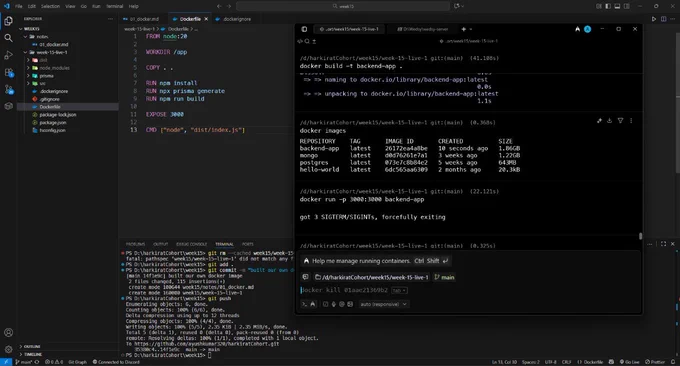Click Go Live in the status bar

click(x=629, y=362)
